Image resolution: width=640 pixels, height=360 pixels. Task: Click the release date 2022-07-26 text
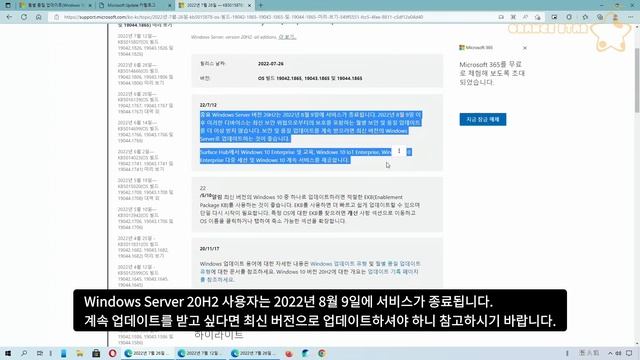point(271,64)
